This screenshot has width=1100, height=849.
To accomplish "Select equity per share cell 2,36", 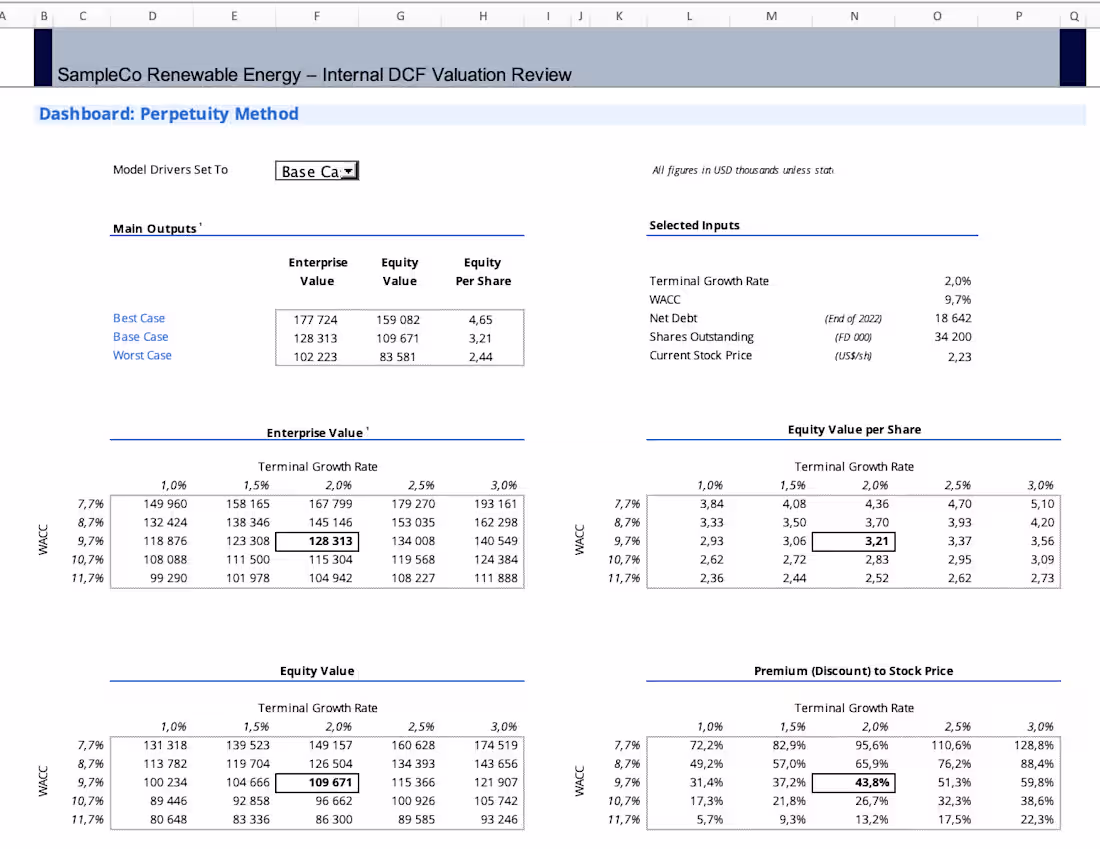I will pyautogui.click(x=711, y=578).
